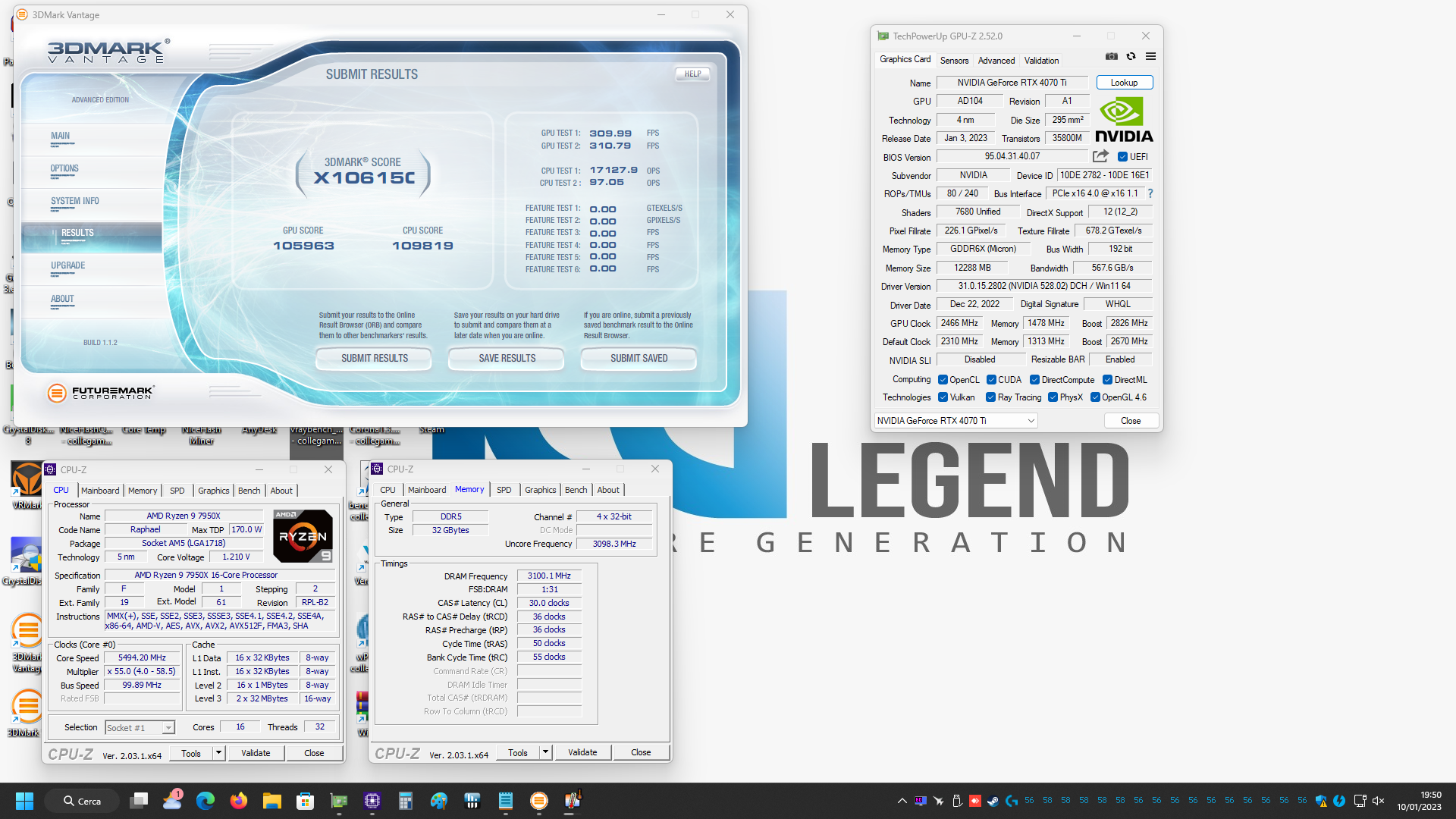1456x819 pixels.
Task: Toggle the Ray Tracing checkbox
Action: 990,397
